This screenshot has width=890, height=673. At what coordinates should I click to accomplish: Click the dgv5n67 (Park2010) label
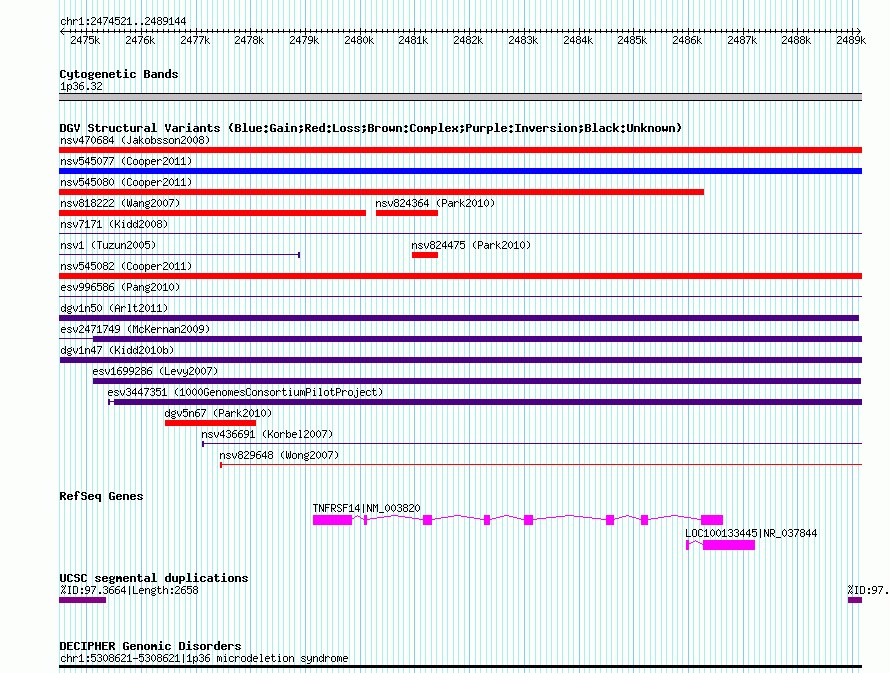pos(219,413)
